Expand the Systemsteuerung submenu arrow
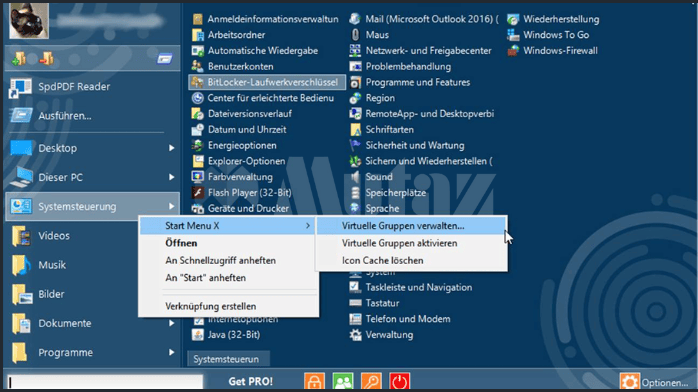698x392 pixels. click(x=171, y=206)
